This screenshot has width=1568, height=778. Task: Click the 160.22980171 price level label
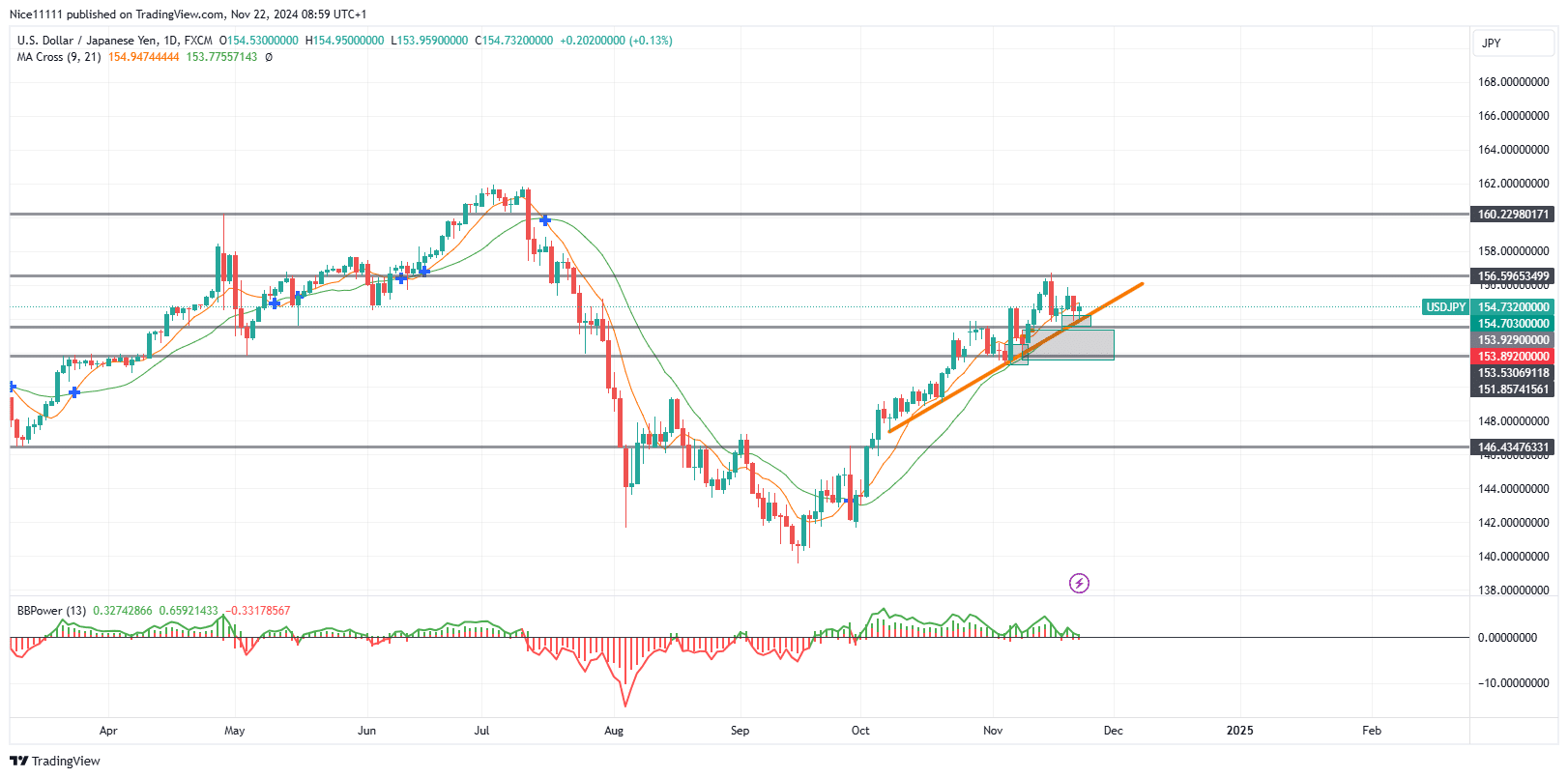pyautogui.click(x=1513, y=215)
